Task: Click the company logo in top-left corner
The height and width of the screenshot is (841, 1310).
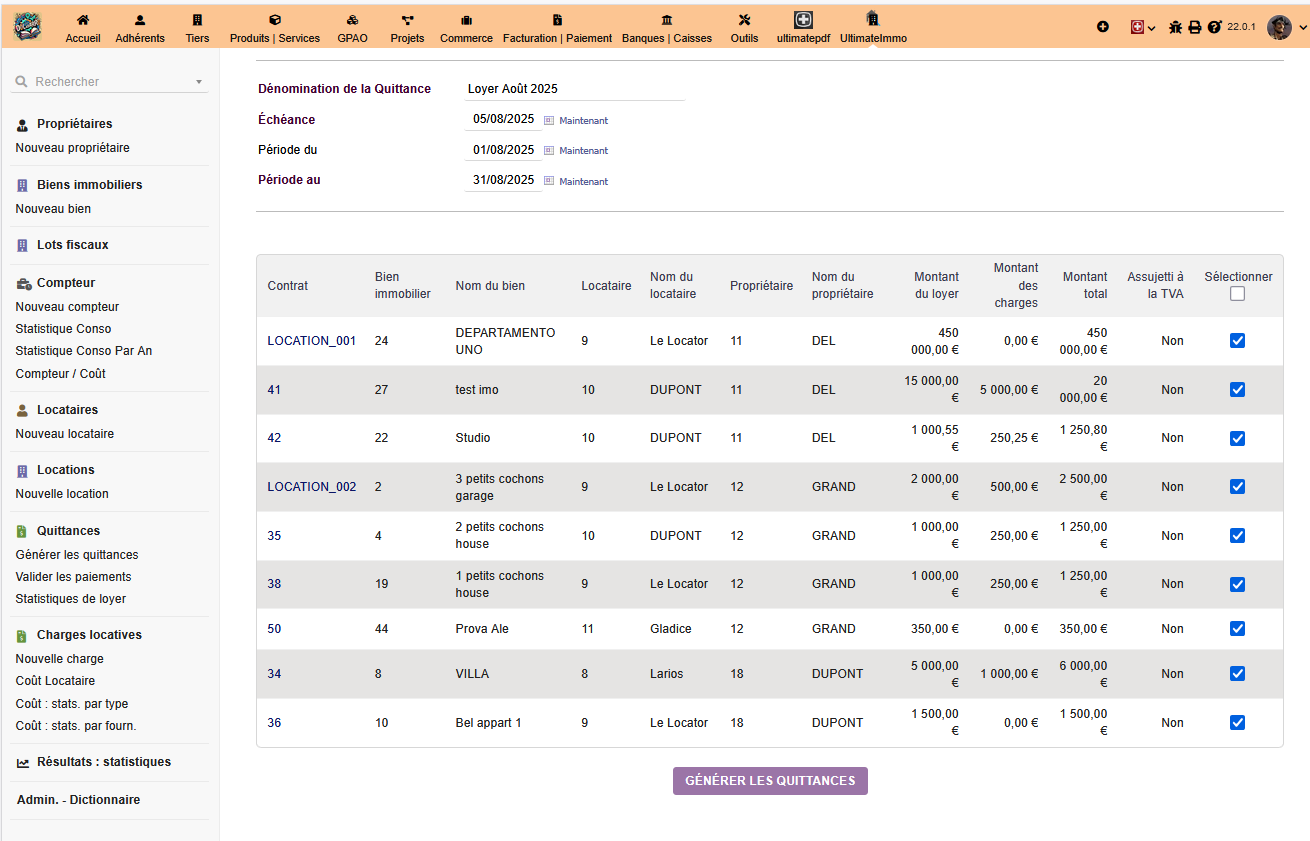Action: 27,27
